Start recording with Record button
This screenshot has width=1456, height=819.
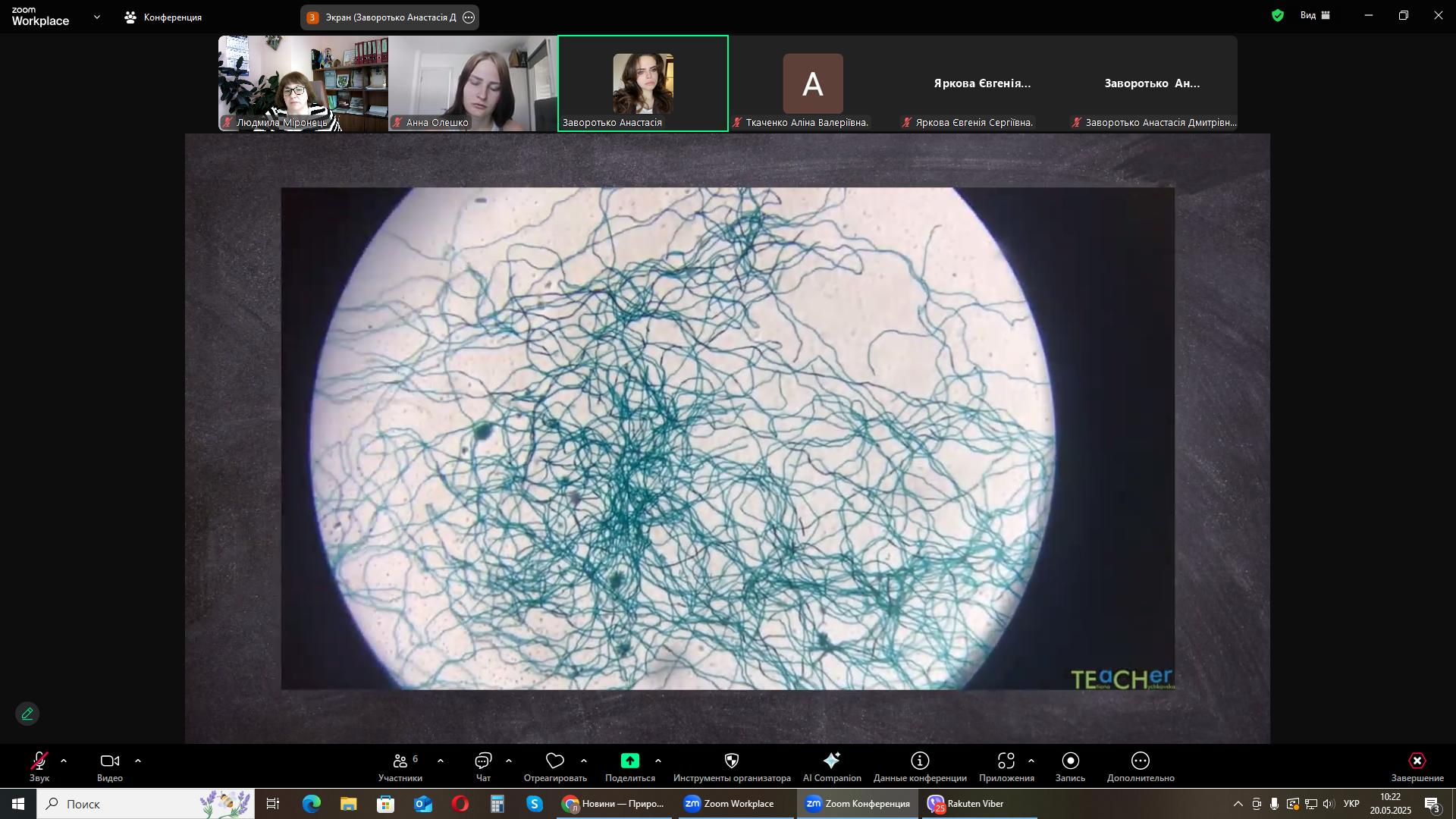pos(1070,761)
